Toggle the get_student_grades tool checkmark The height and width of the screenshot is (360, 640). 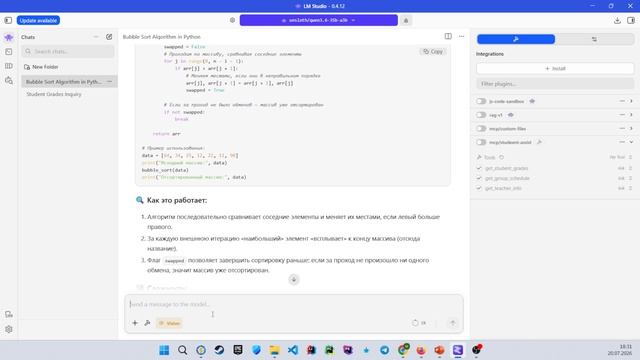point(479,168)
